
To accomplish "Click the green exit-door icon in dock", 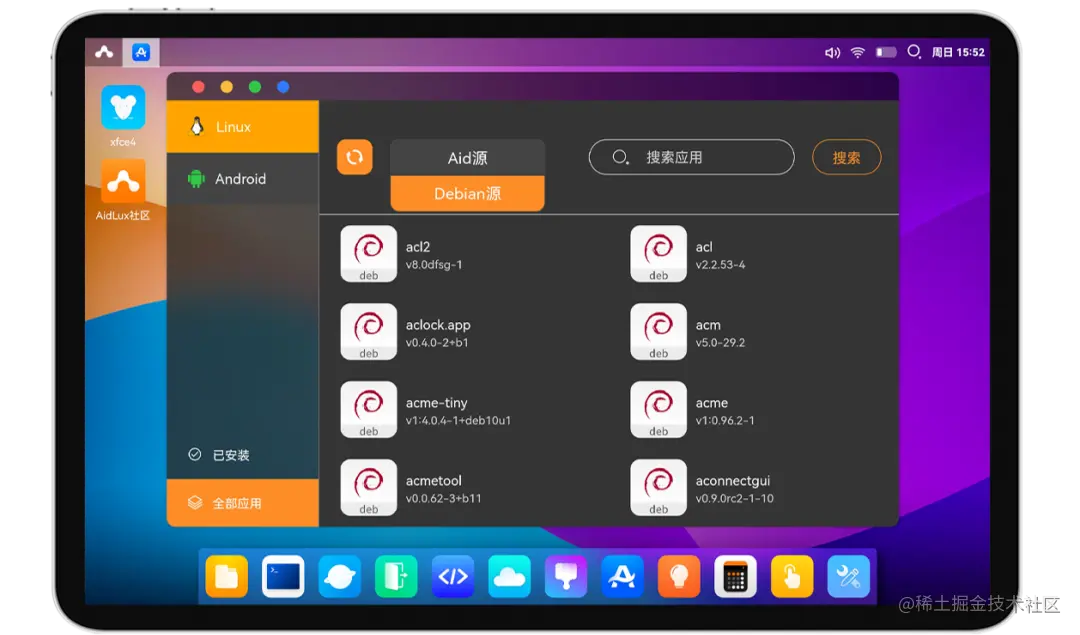I will (396, 576).
